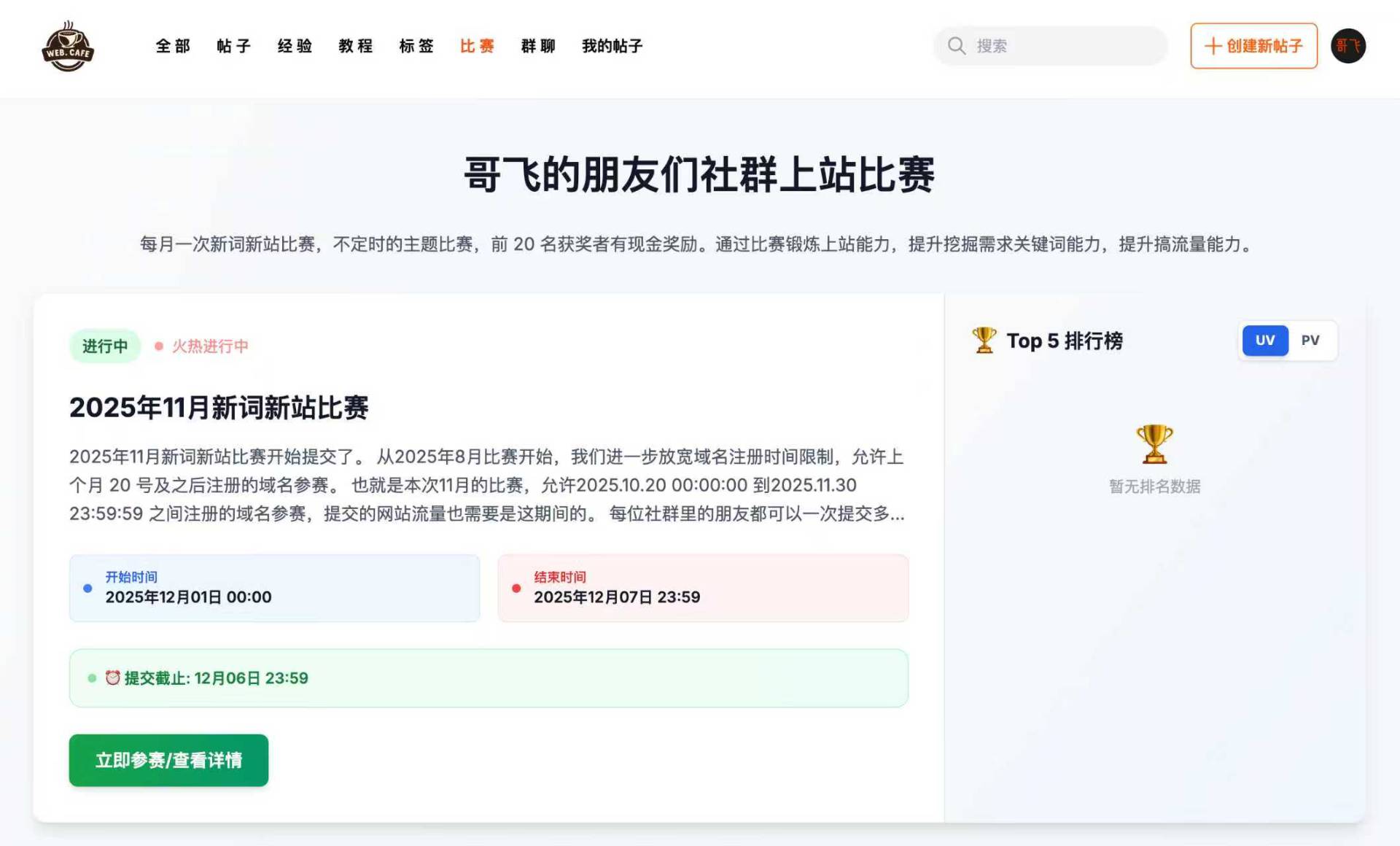The image size is (1400, 846).
Task: Open the 哥飞 user avatar
Action: tap(1348, 46)
